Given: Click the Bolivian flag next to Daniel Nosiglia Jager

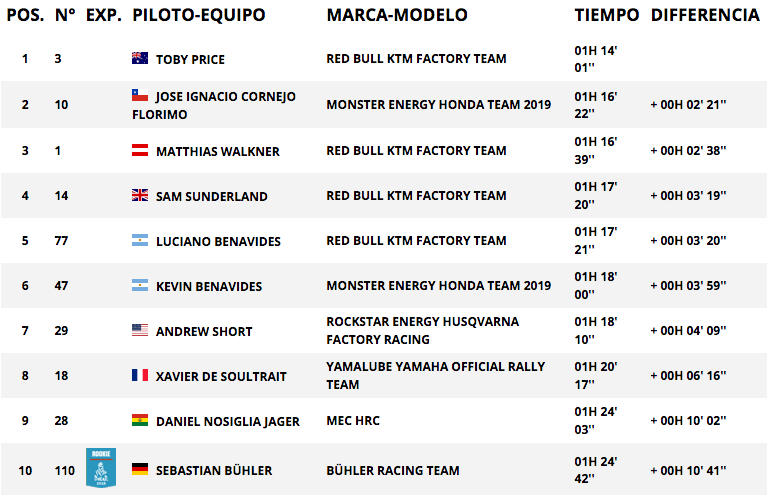Looking at the screenshot, I should [x=140, y=420].
